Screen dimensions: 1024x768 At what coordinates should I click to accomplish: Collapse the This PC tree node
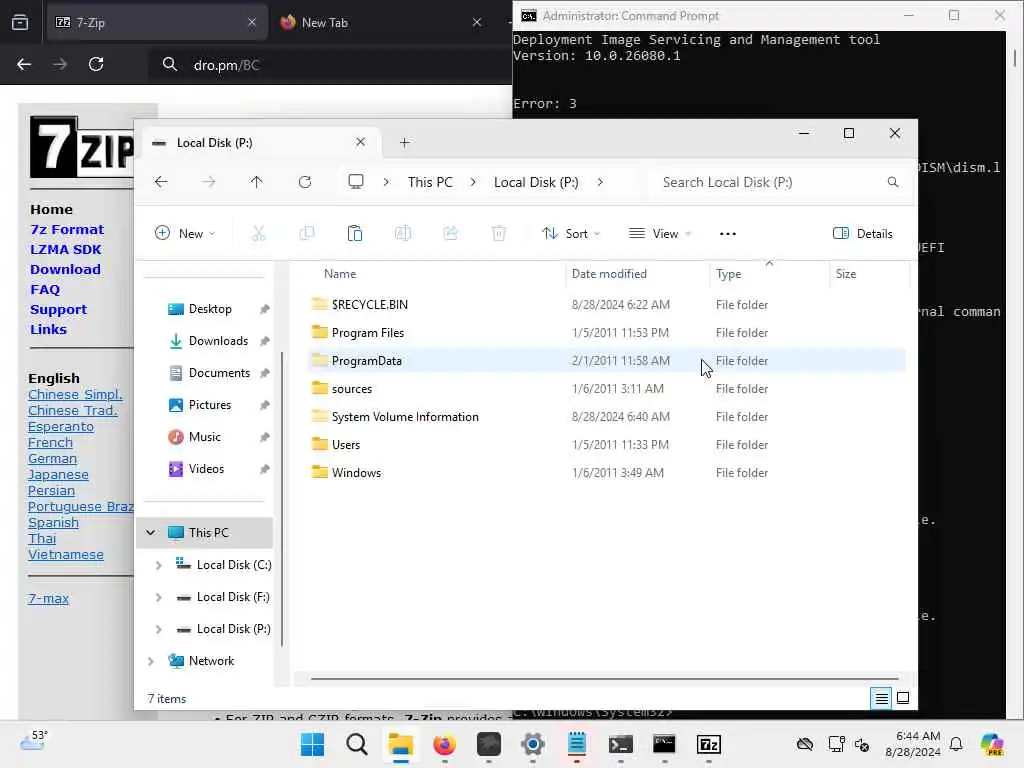click(x=151, y=532)
